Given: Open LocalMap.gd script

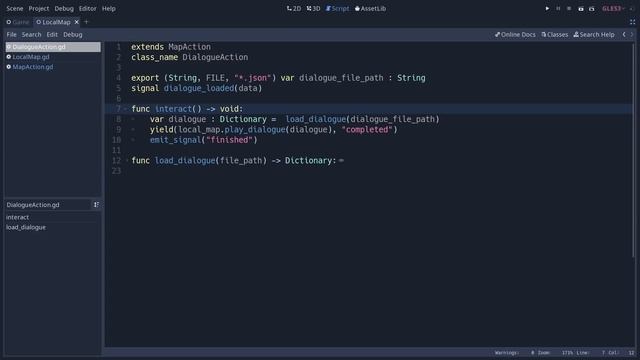Looking at the screenshot, I should pos(53,57).
